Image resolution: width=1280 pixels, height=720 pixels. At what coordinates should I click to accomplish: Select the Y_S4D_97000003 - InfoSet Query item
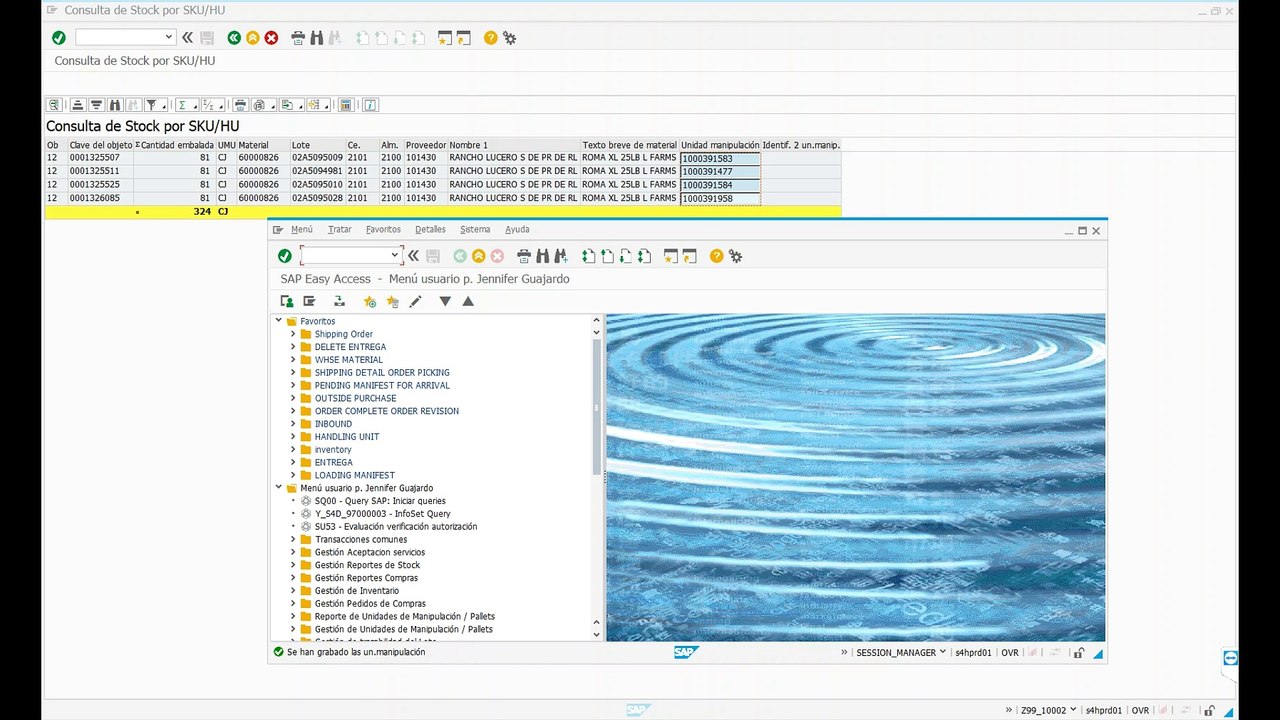383,514
